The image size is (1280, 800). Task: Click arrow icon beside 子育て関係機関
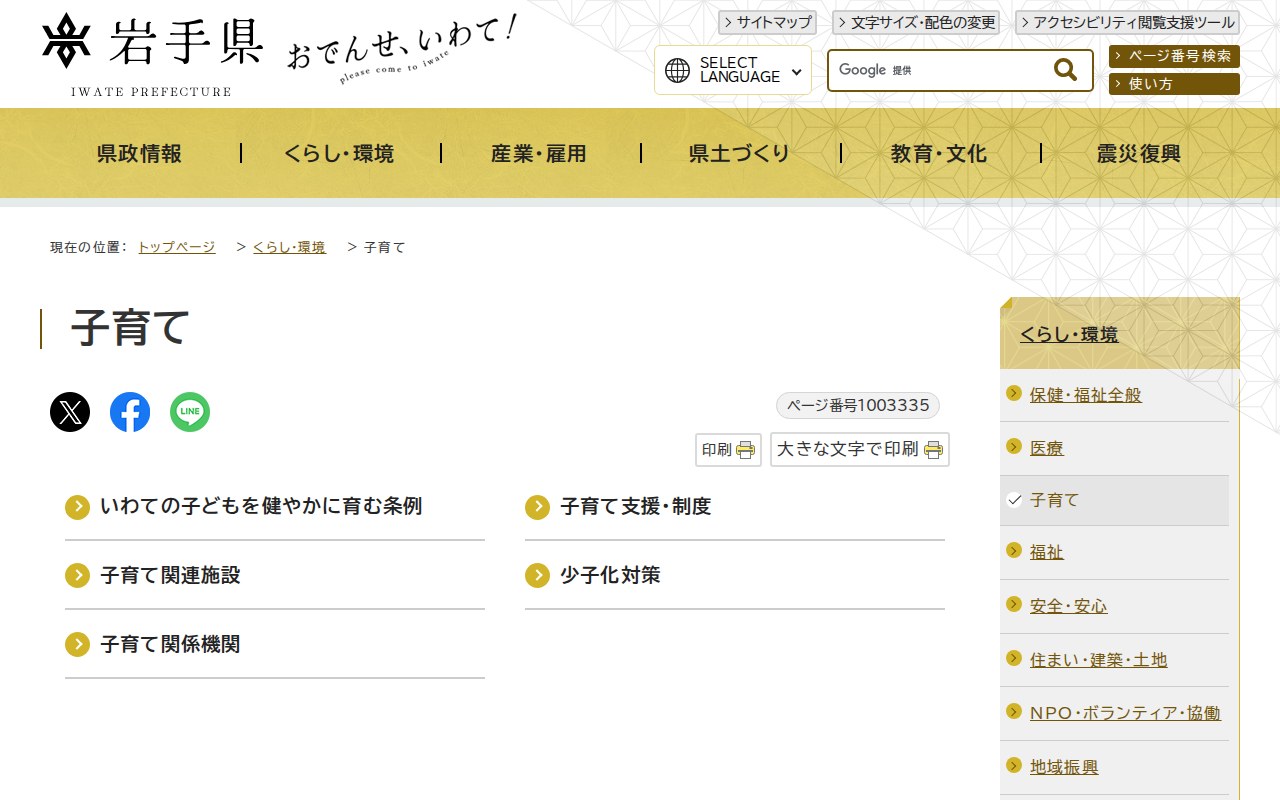(x=78, y=645)
